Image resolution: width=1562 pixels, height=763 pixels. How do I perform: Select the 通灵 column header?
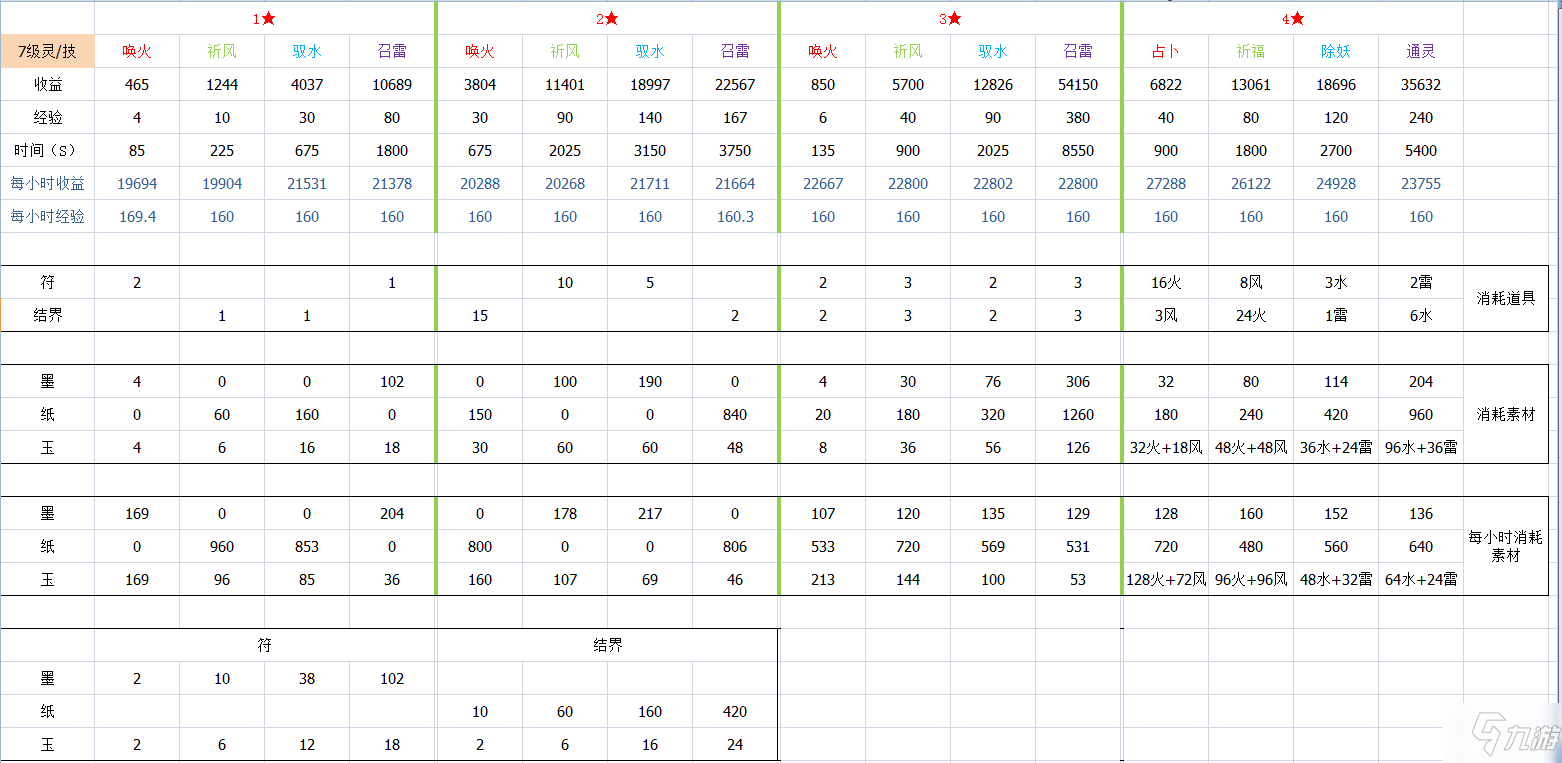click(1421, 52)
